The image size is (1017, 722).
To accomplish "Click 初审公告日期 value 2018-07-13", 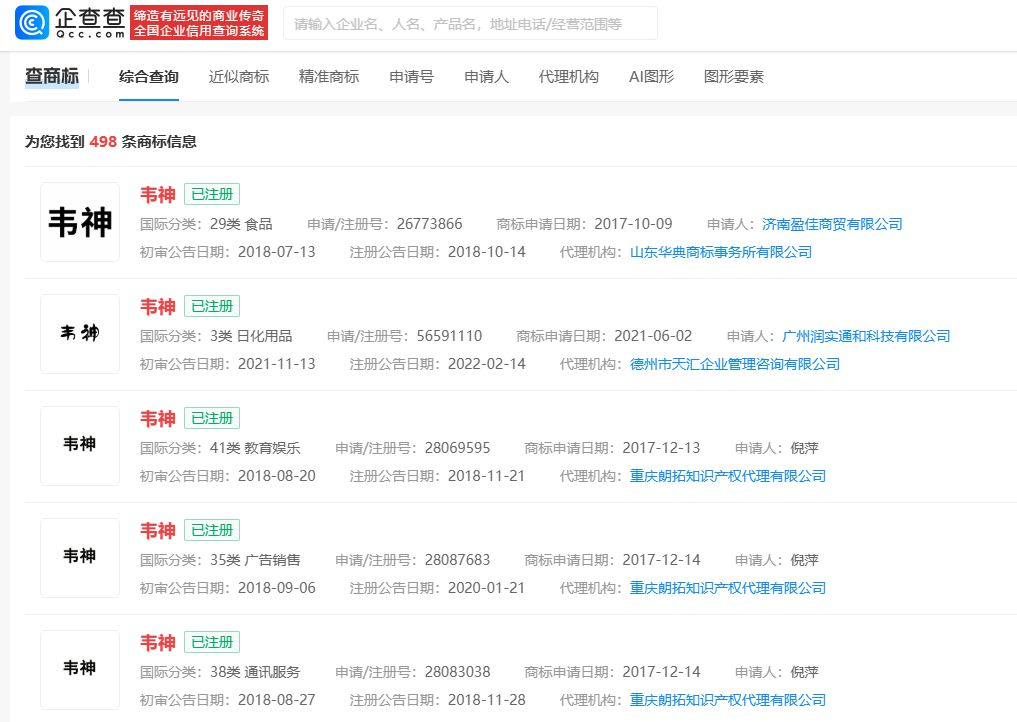I will pyautogui.click(x=277, y=252).
